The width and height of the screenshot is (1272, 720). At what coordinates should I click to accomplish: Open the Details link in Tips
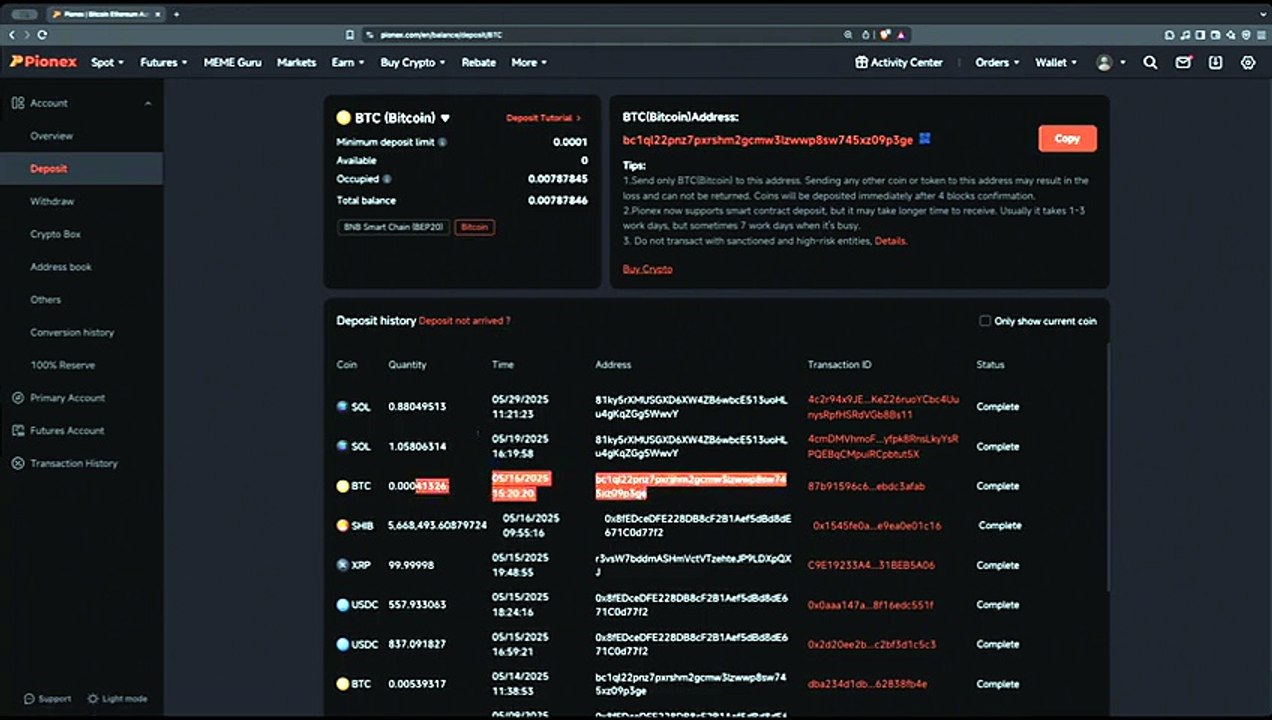(x=891, y=241)
